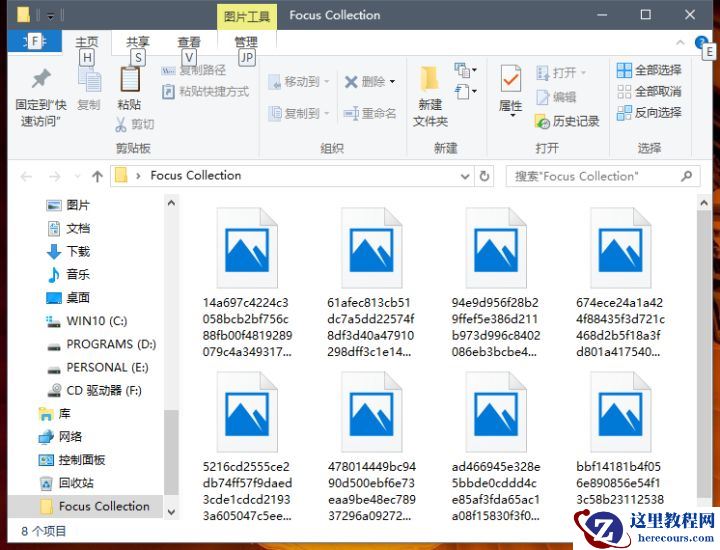Viewport: 720px width, 550px height.
Task: Click the navigation pane scroll down arrow
Action: (171, 511)
